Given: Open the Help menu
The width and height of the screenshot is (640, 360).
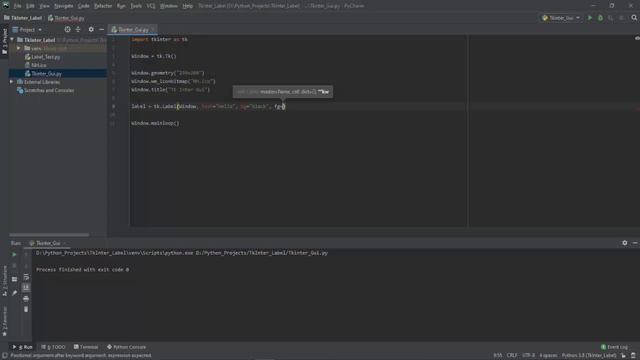Looking at the screenshot, I should tap(187, 6).
